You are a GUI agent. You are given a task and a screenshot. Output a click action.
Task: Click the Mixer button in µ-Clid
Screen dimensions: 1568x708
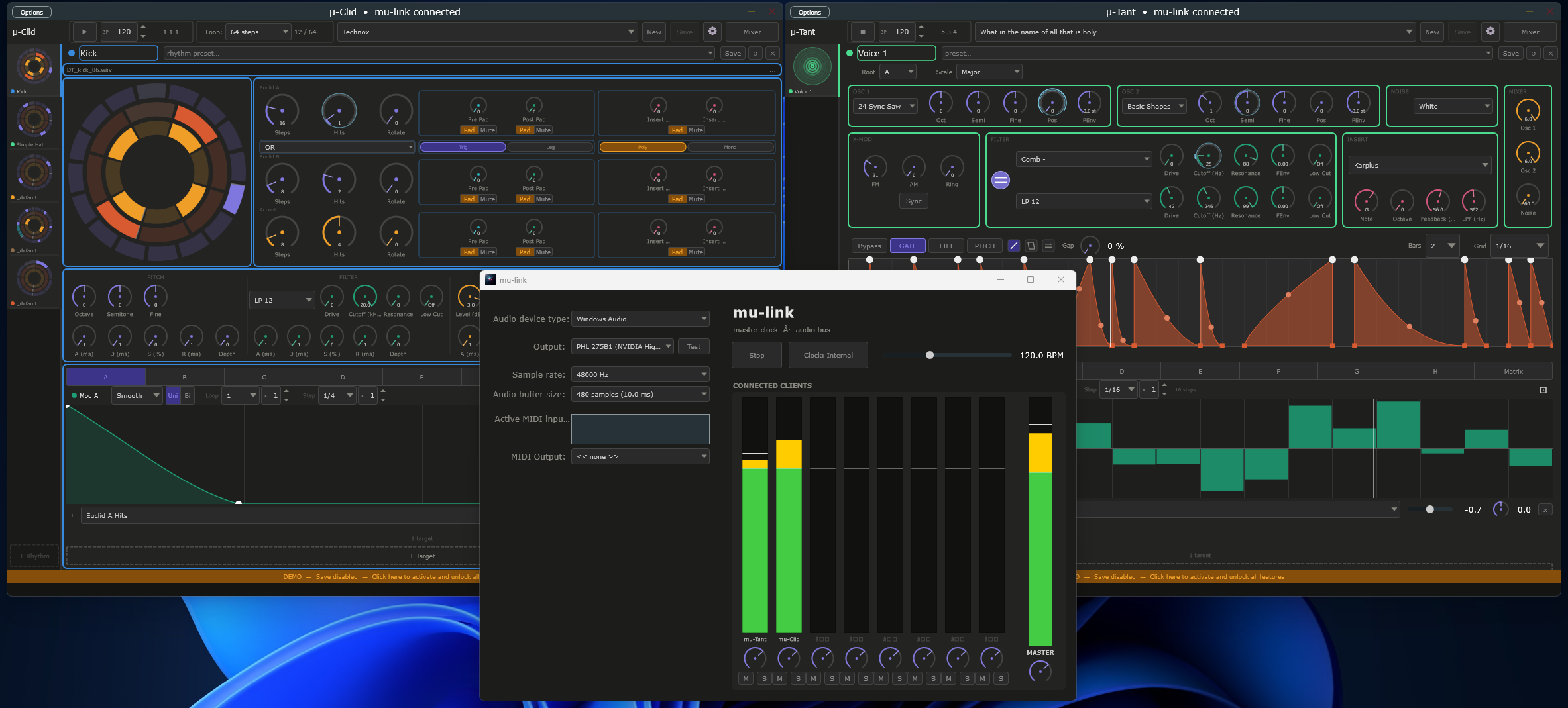[x=752, y=32]
